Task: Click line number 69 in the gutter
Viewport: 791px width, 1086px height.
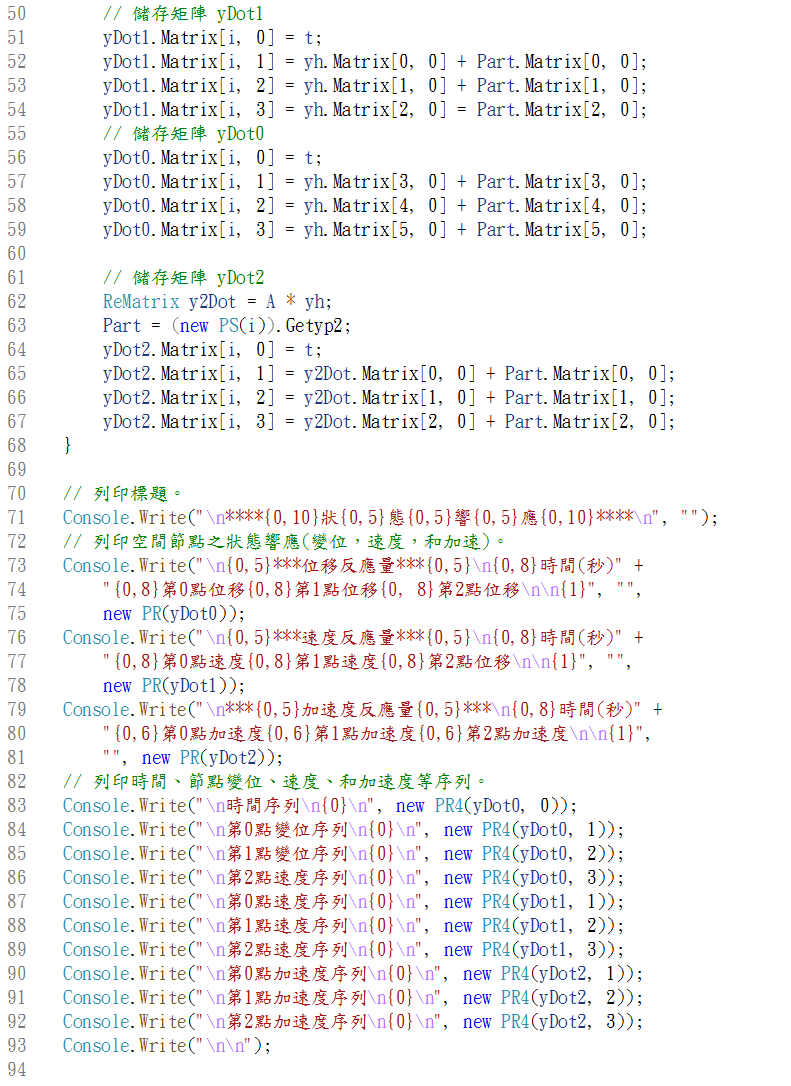Action: tap(17, 470)
